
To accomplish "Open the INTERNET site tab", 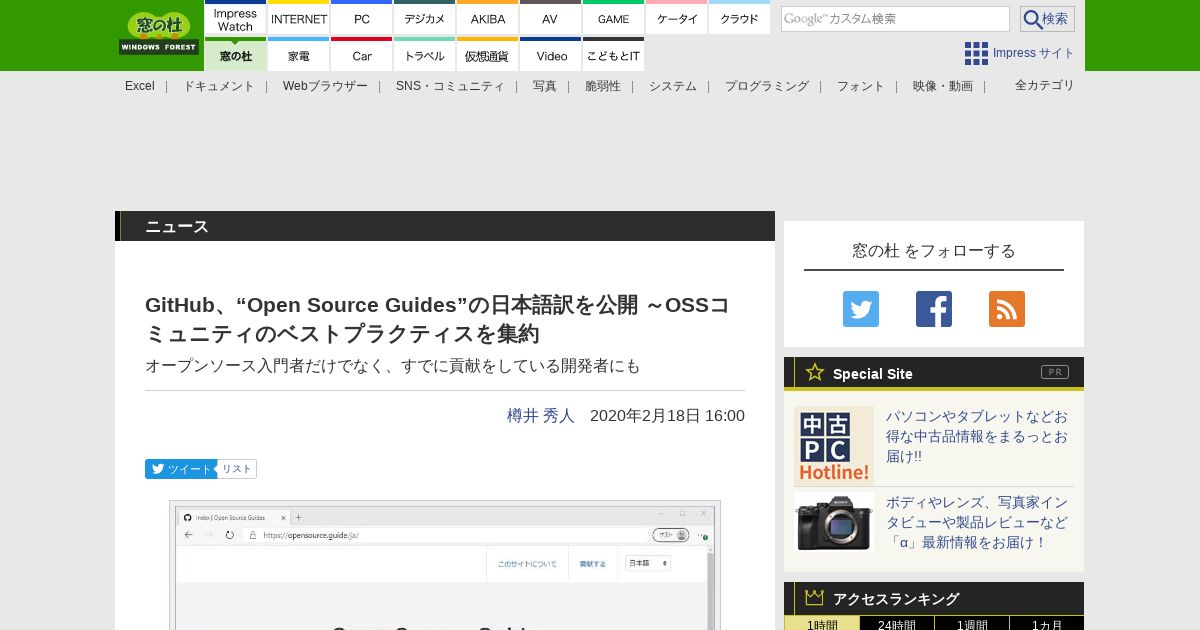I will (x=299, y=19).
